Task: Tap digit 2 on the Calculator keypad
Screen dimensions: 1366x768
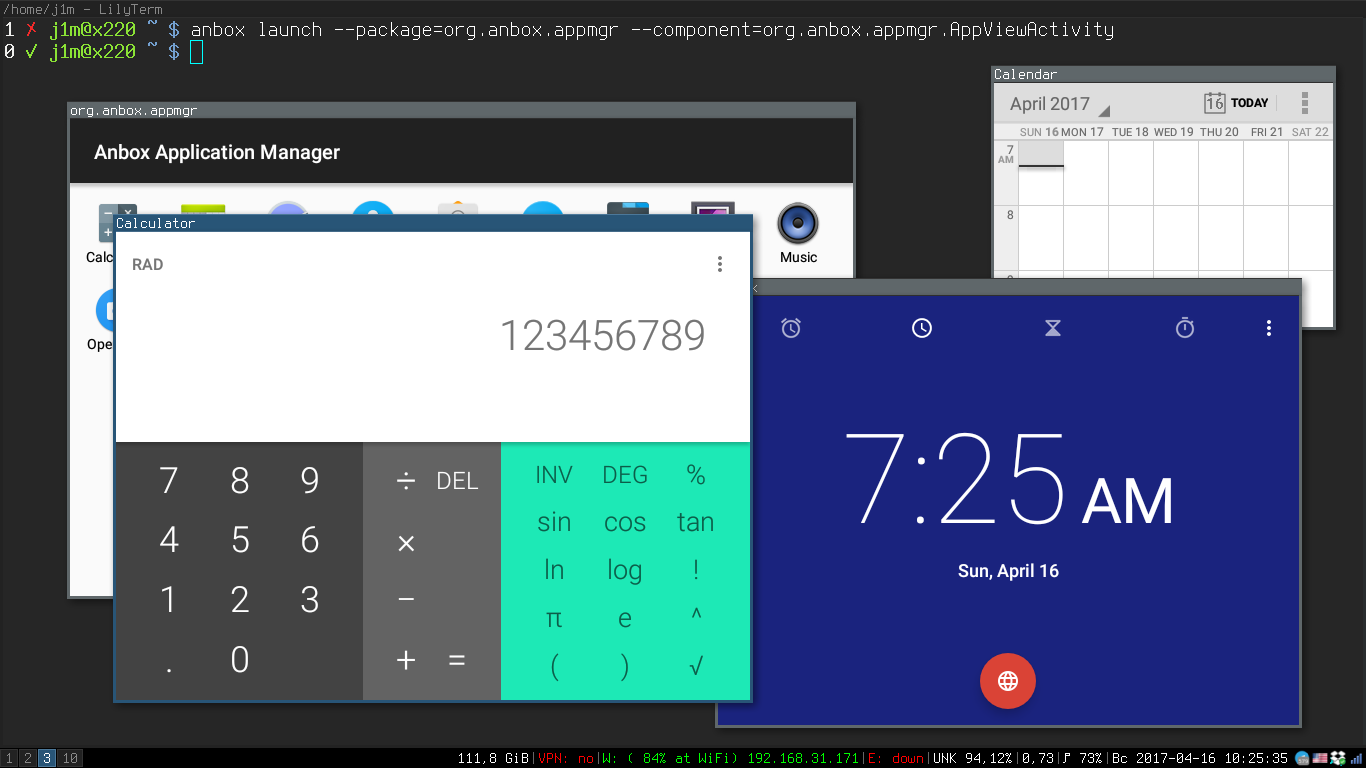Action: [x=240, y=600]
